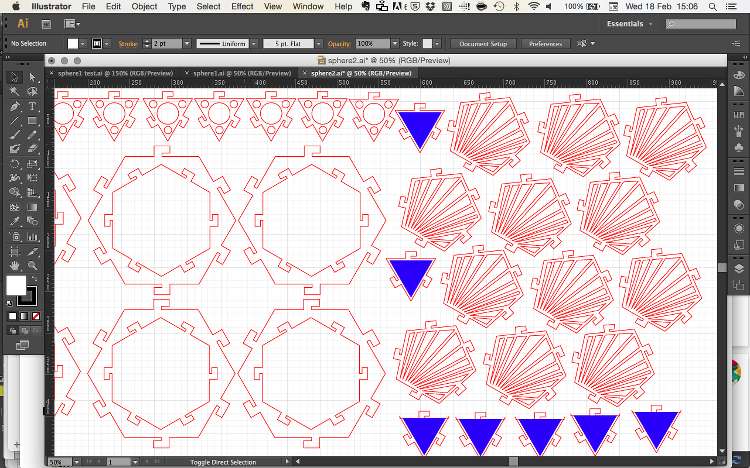Open the Opacity 100% dropdown arrow
750x468 pixels.
click(x=395, y=44)
